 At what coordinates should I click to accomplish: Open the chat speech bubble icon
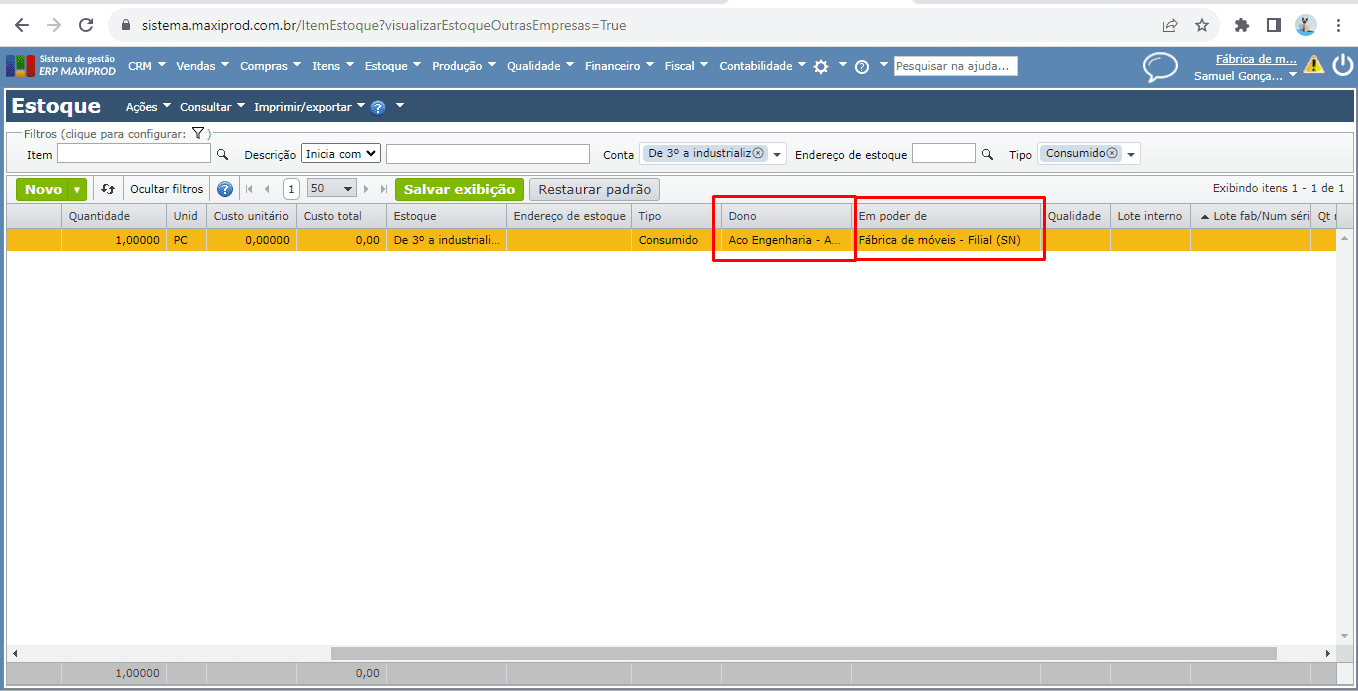pos(1160,67)
